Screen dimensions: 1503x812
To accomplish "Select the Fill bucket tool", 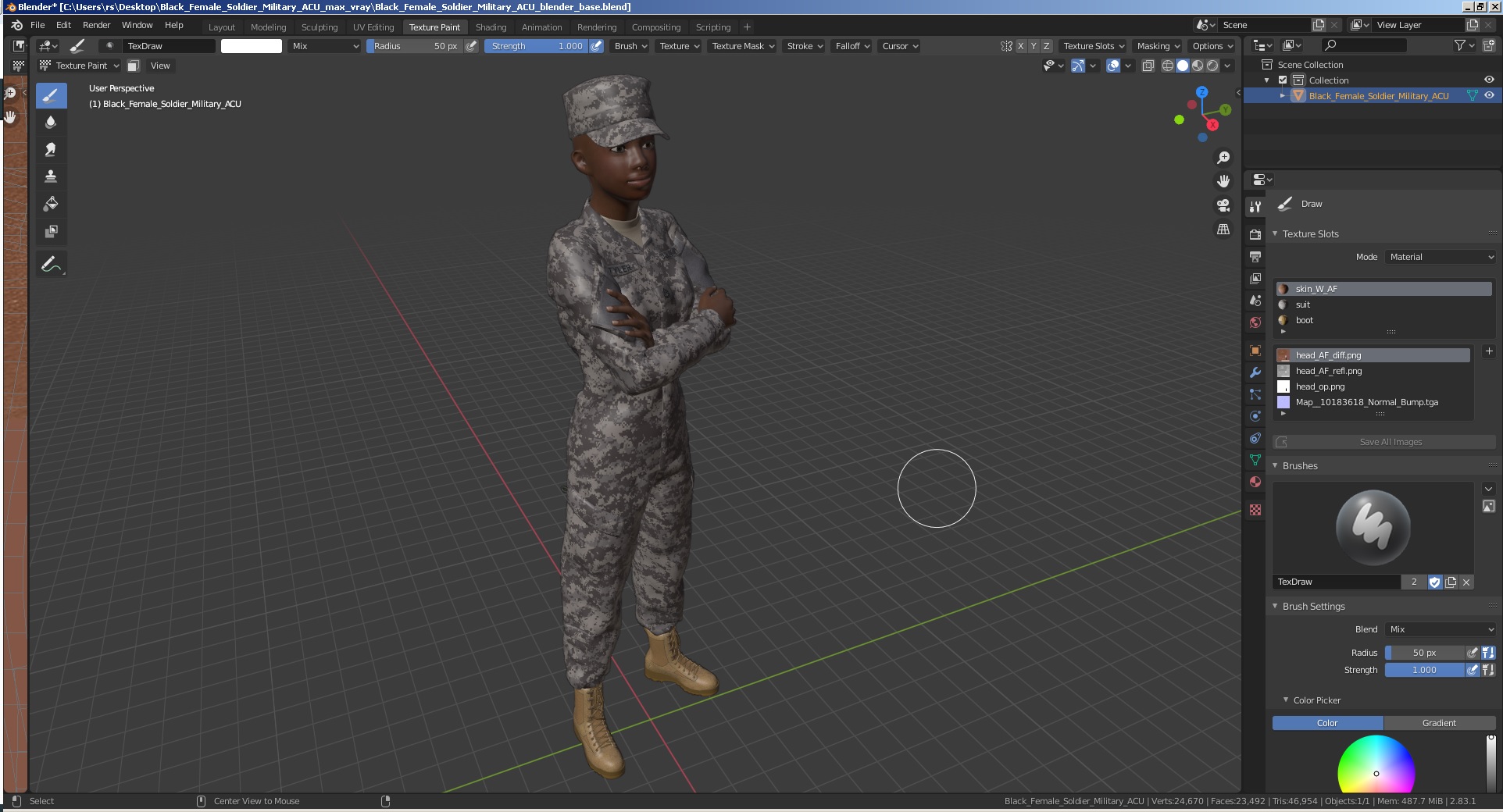I will click(x=51, y=204).
